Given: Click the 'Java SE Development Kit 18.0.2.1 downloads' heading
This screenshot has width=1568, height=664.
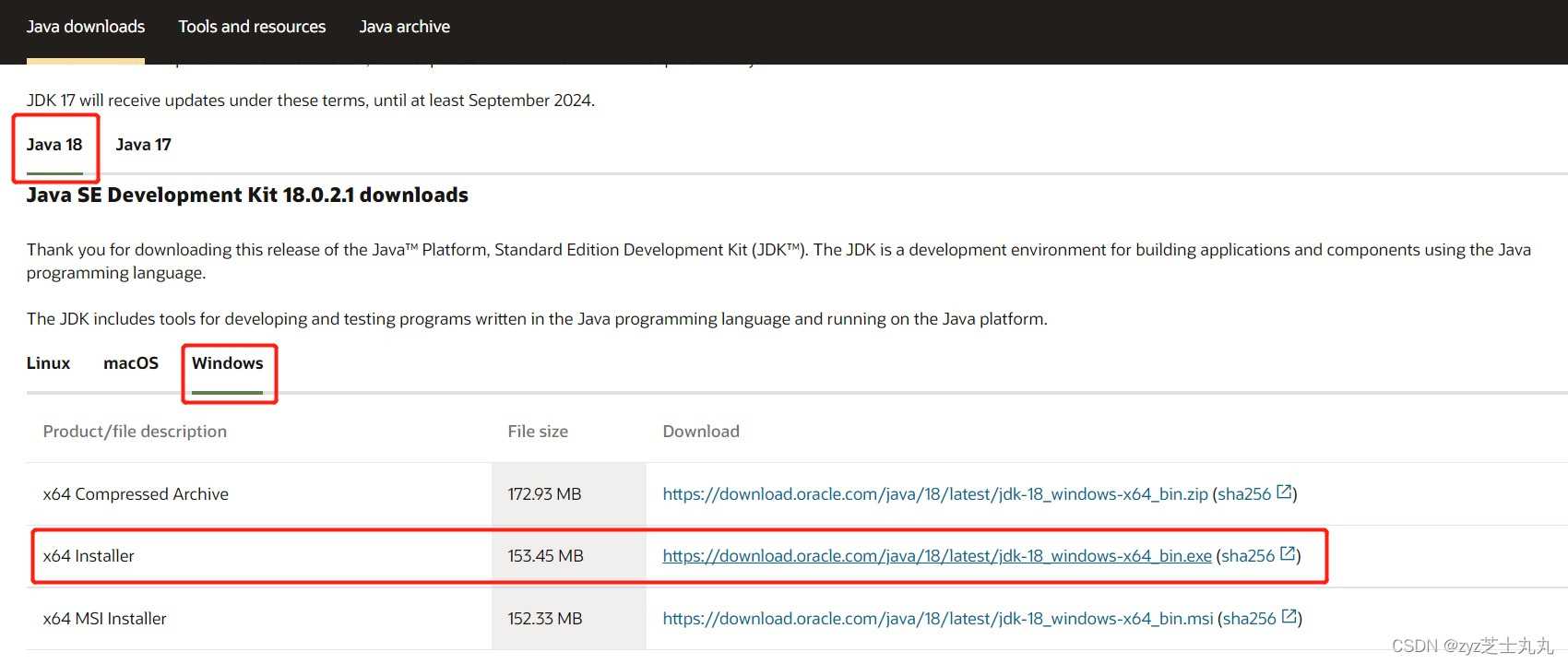Looking at the screenshot, I should [x=247, y=196].
